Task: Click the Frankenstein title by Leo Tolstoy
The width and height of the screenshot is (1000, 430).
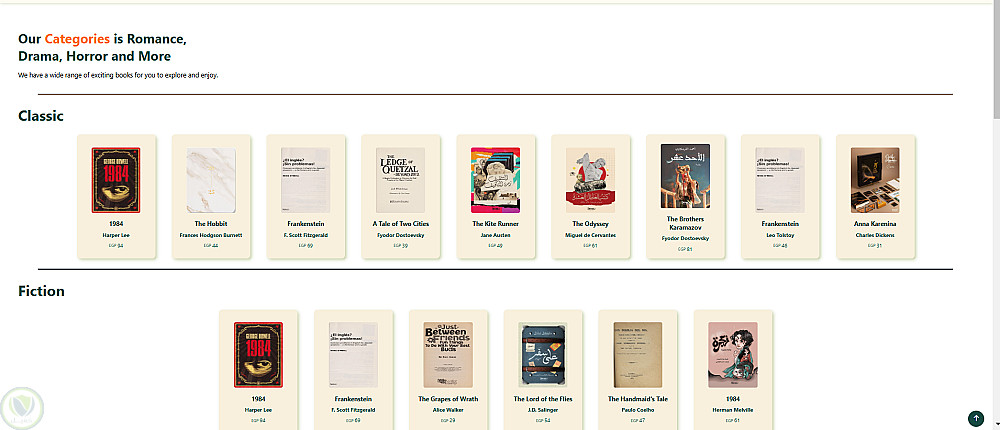Action: coord(780,224)
